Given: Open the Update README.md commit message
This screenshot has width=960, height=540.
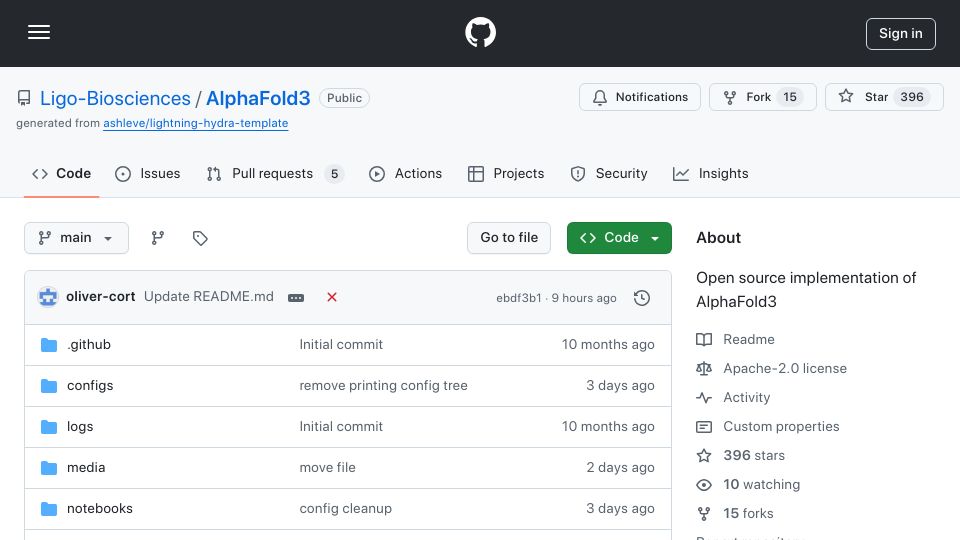Looking at the screenshot, I should 209,296.
